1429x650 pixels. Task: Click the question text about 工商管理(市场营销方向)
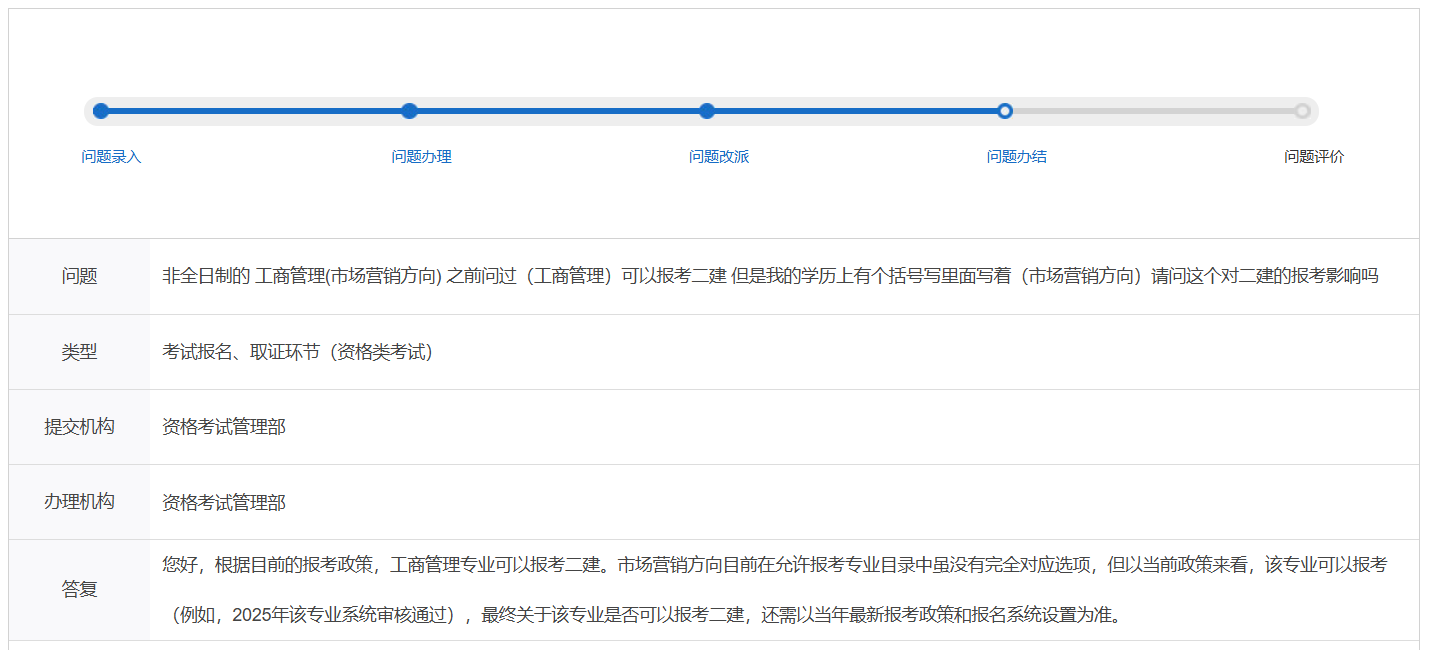[x=770, y=276]
